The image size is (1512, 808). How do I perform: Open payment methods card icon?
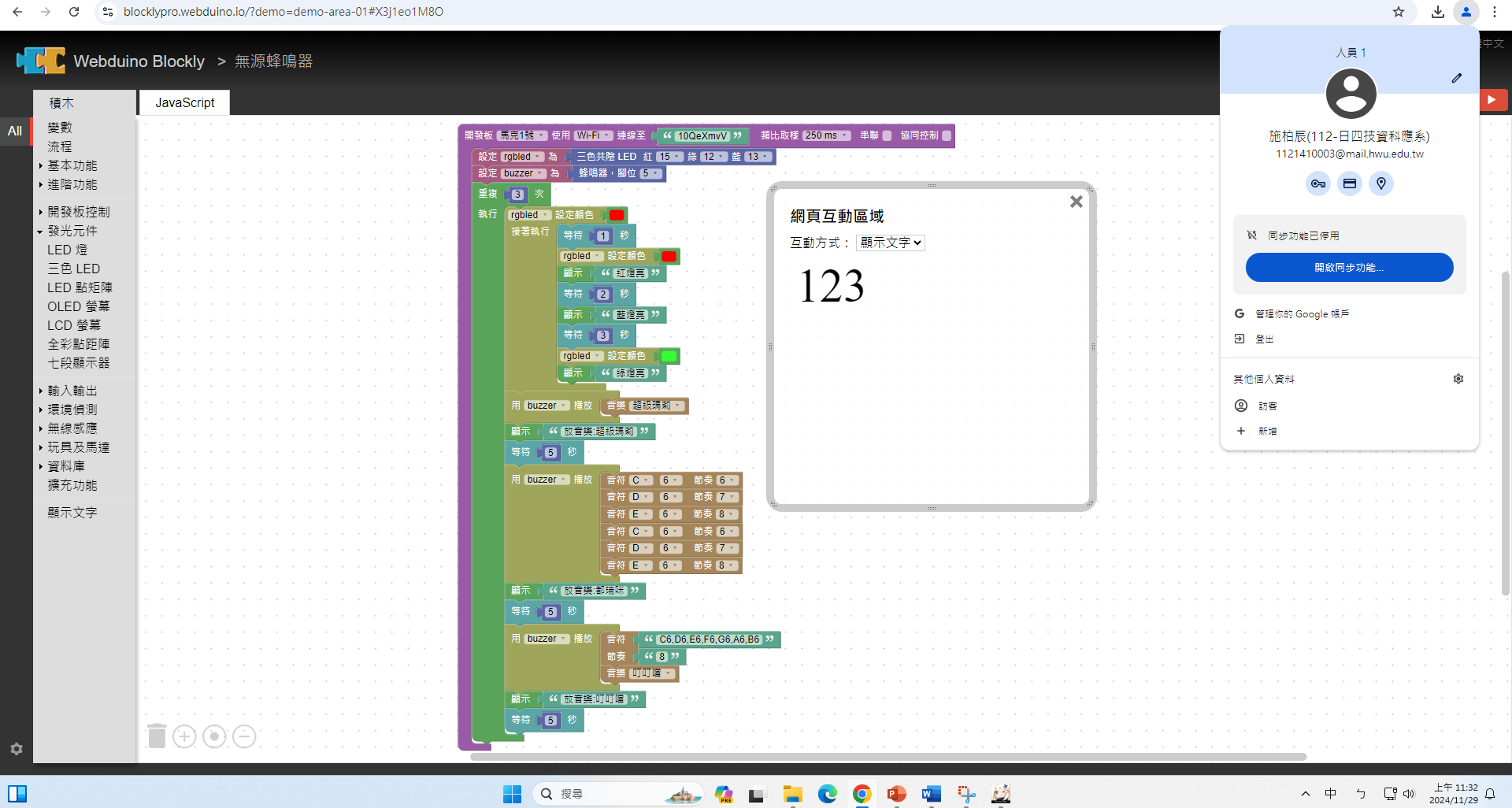click(x=1349, y=183)
